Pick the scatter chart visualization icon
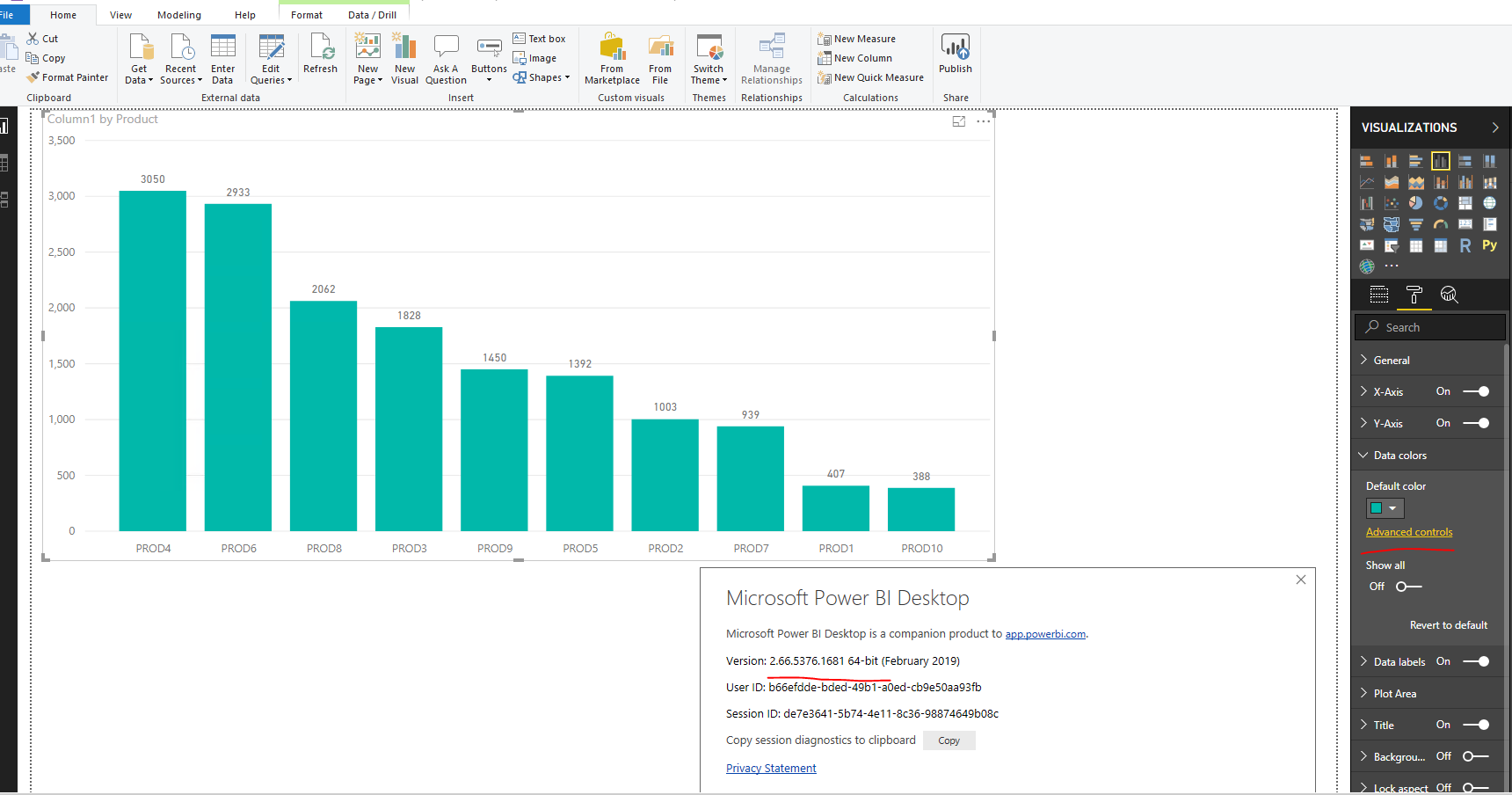 tap(1392, 203)
